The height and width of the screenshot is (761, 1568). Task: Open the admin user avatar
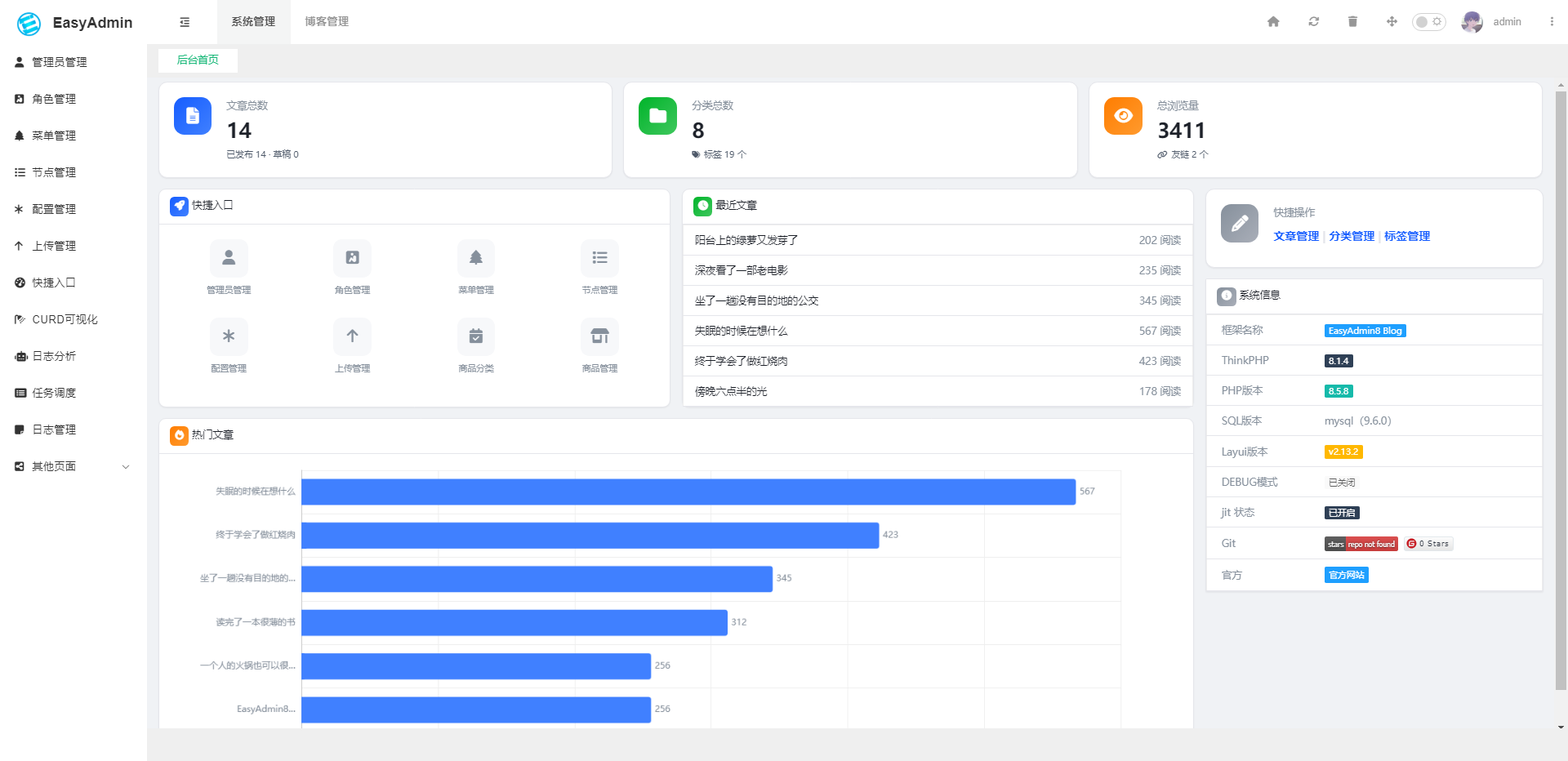click(x=1472, y=22)
